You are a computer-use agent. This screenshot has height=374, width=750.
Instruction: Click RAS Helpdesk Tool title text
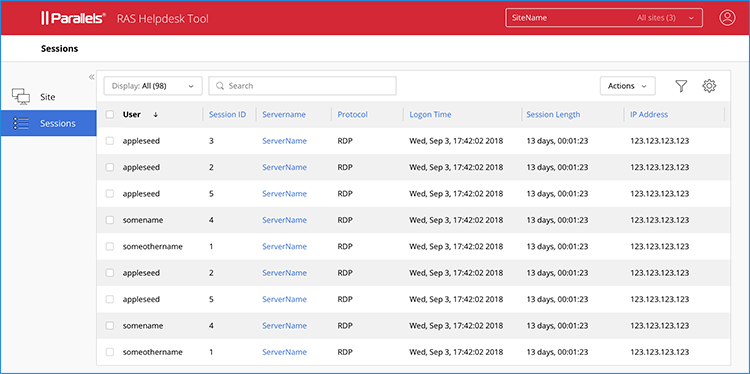click(x=163, y=19)
